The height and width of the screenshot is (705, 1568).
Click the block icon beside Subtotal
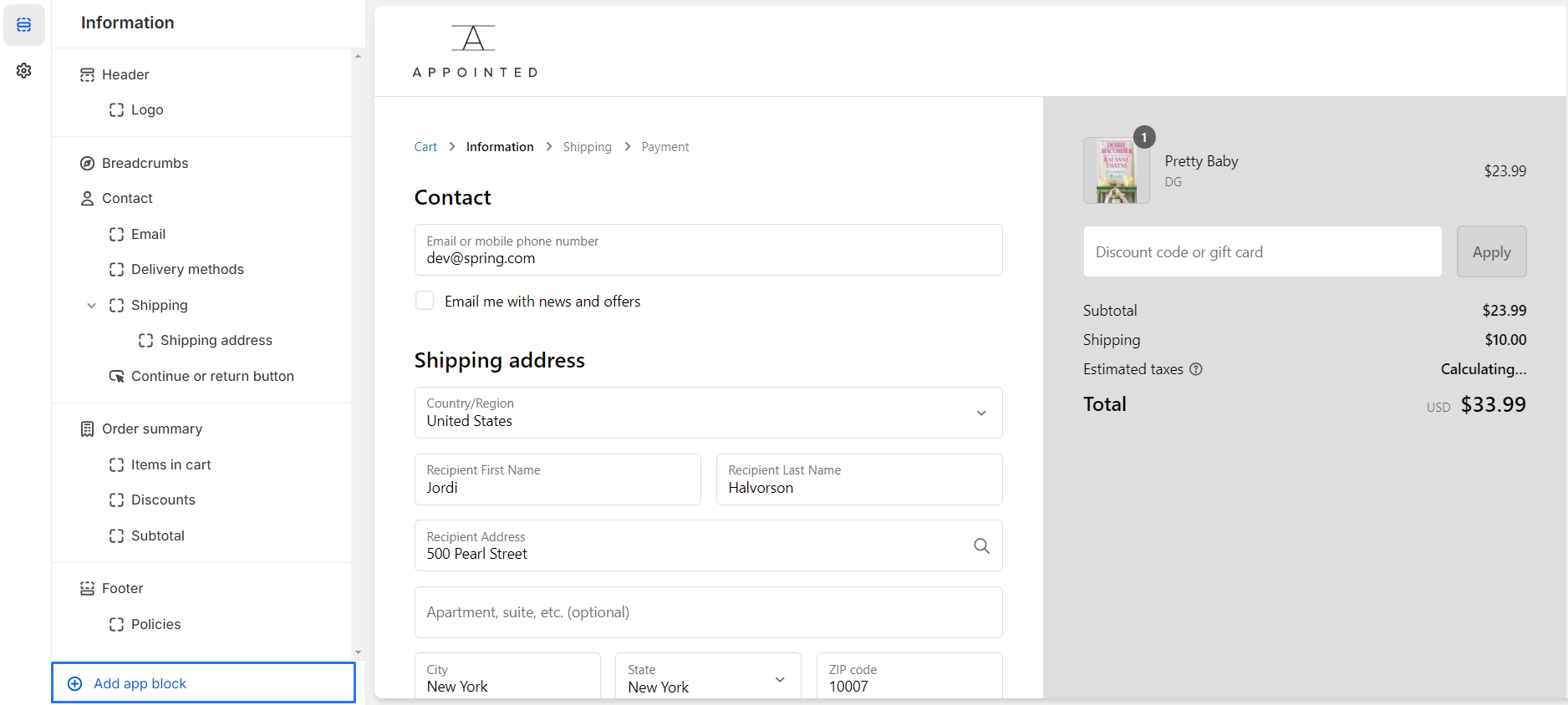(x=116, y=536)
